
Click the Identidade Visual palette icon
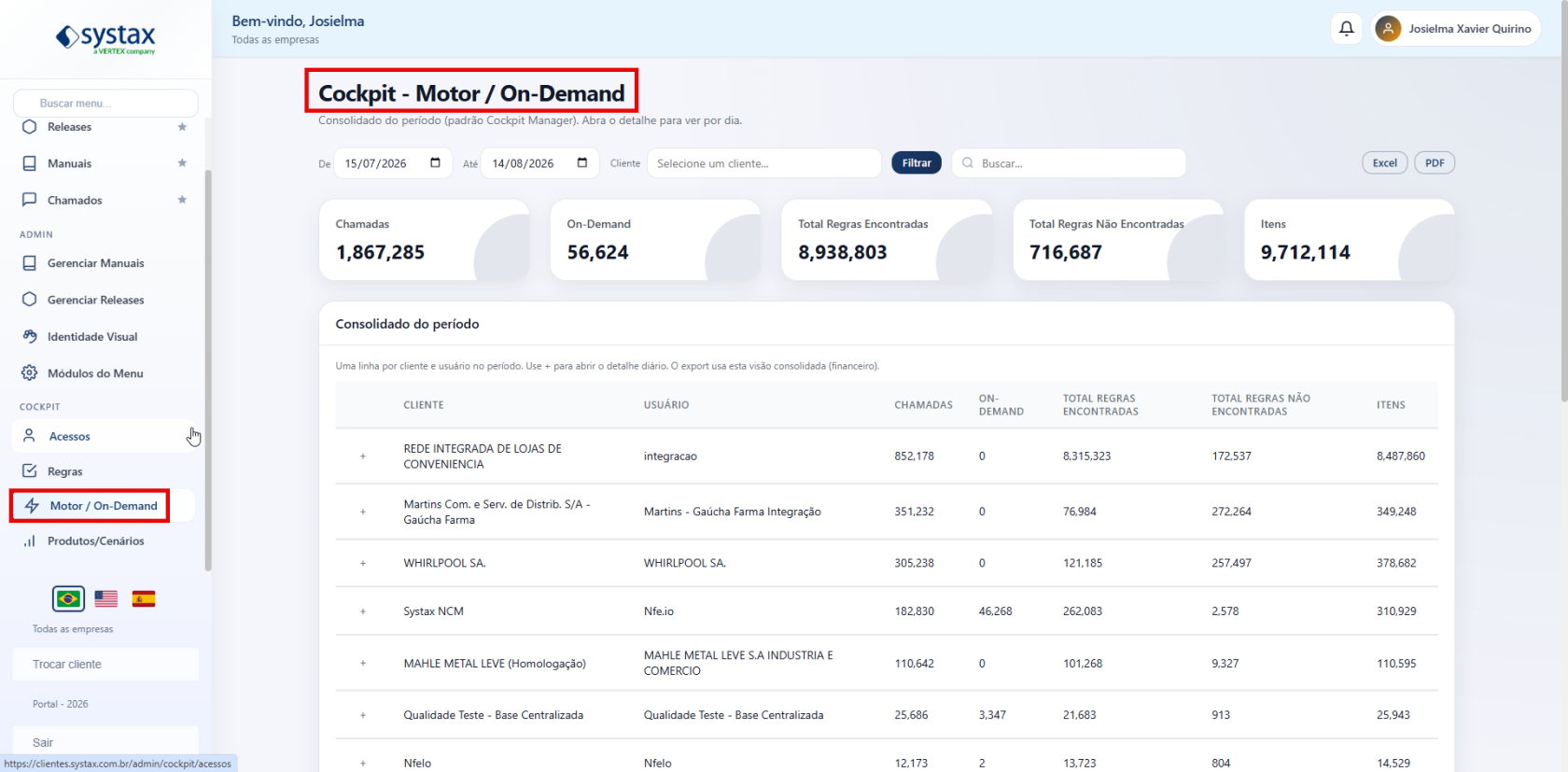[x=30, y=336]
